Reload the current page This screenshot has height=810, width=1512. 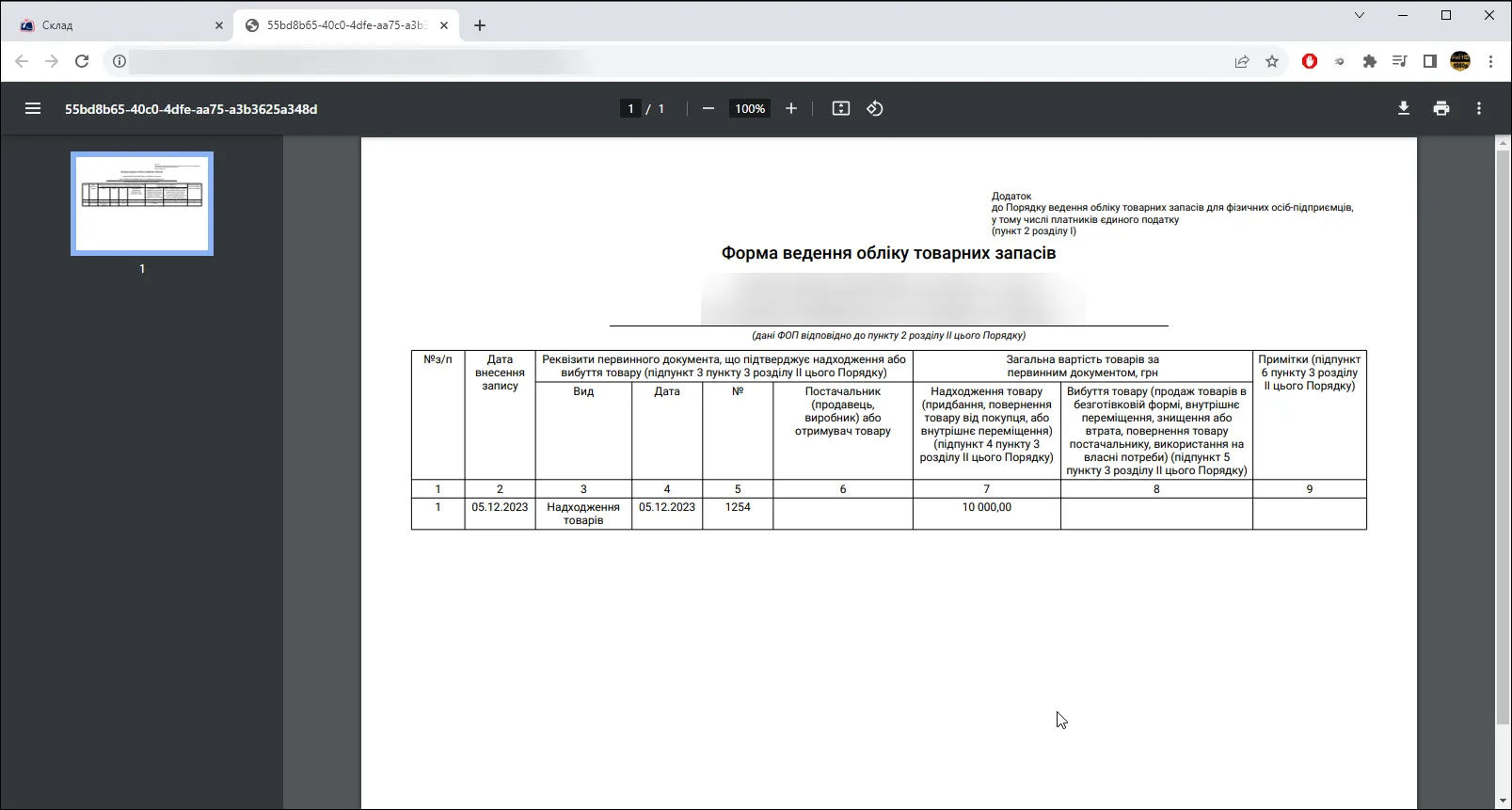[x=82, y=61]
